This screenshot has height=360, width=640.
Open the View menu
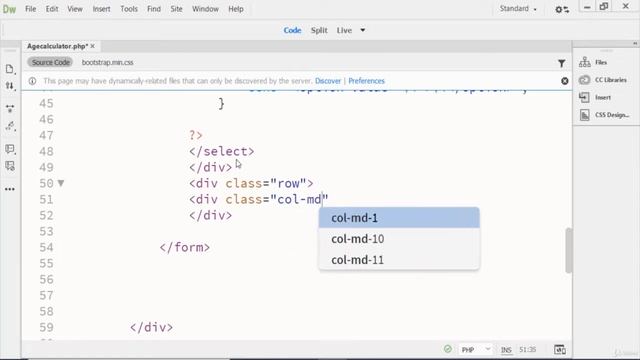point(75,9)
